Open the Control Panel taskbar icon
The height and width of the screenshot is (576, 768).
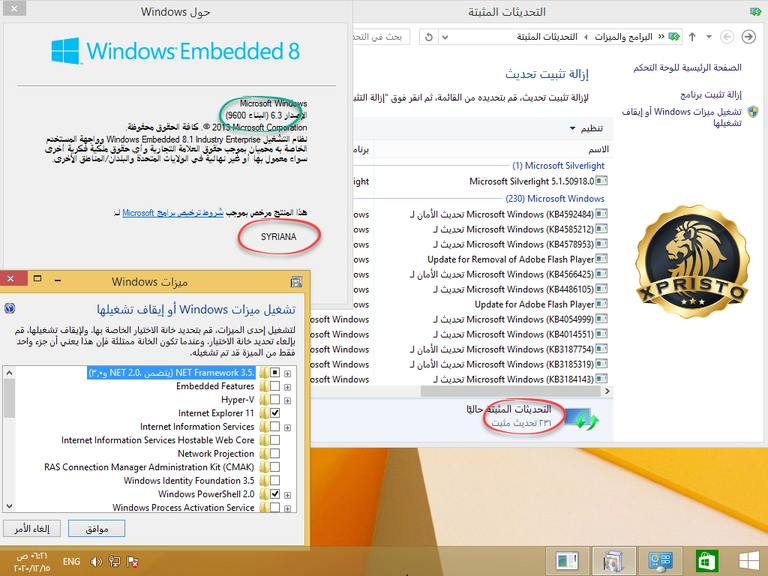click(x=660, y=561)
